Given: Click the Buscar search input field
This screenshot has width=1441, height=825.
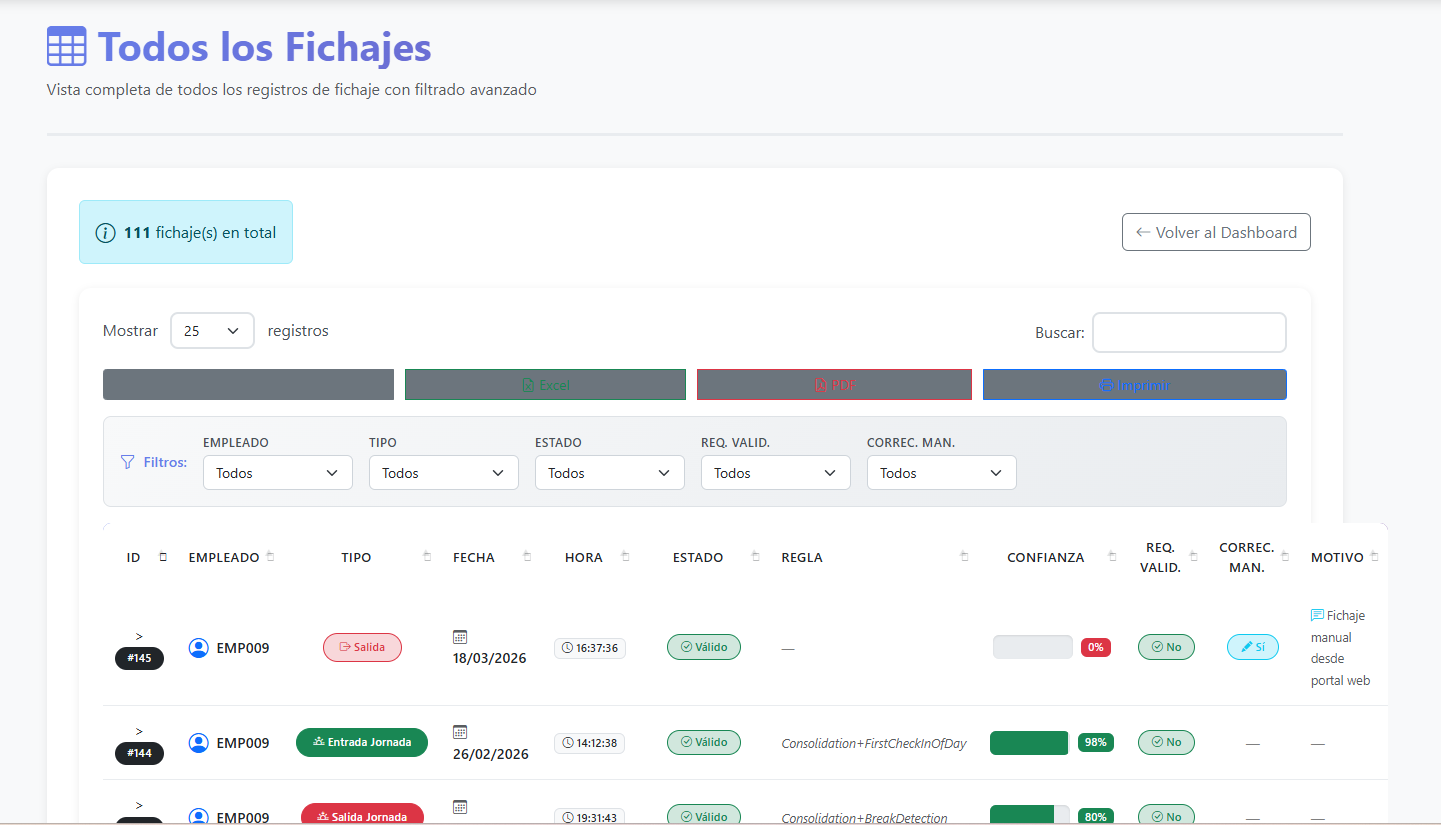Looking at the screenshot, I should tap(1188, 333).
